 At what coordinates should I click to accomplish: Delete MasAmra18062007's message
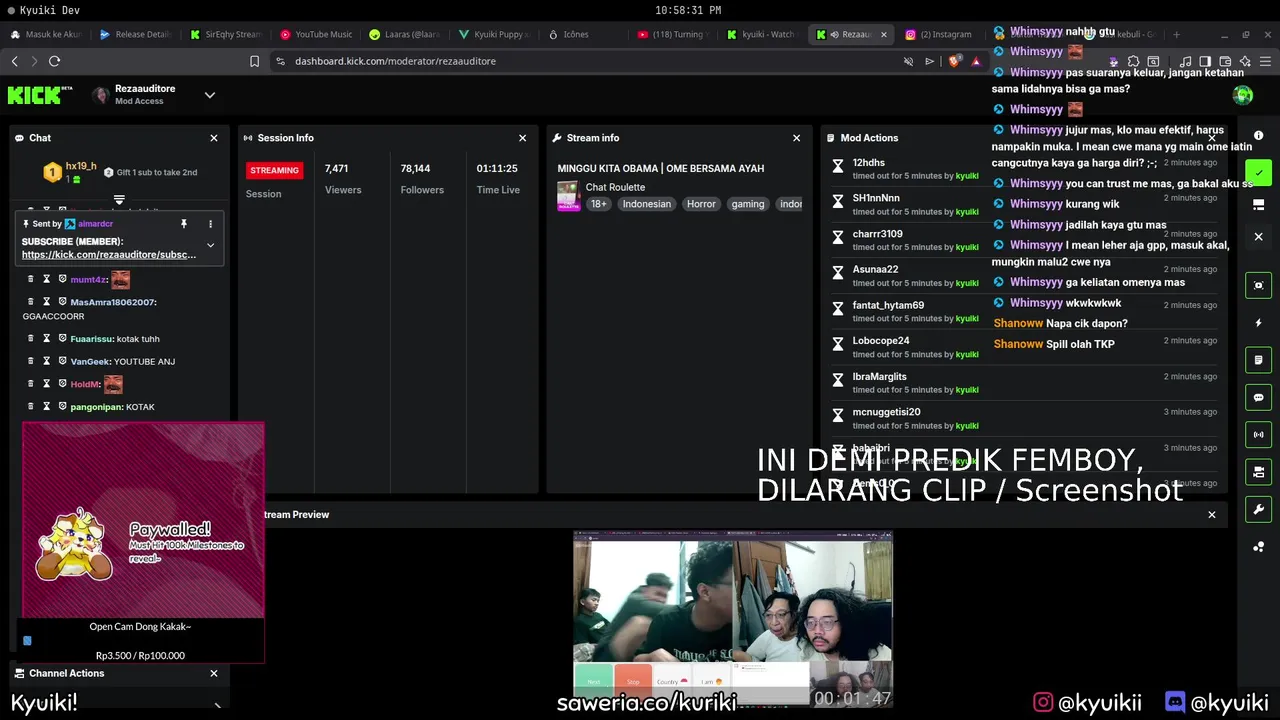click(x=30, y=301)
